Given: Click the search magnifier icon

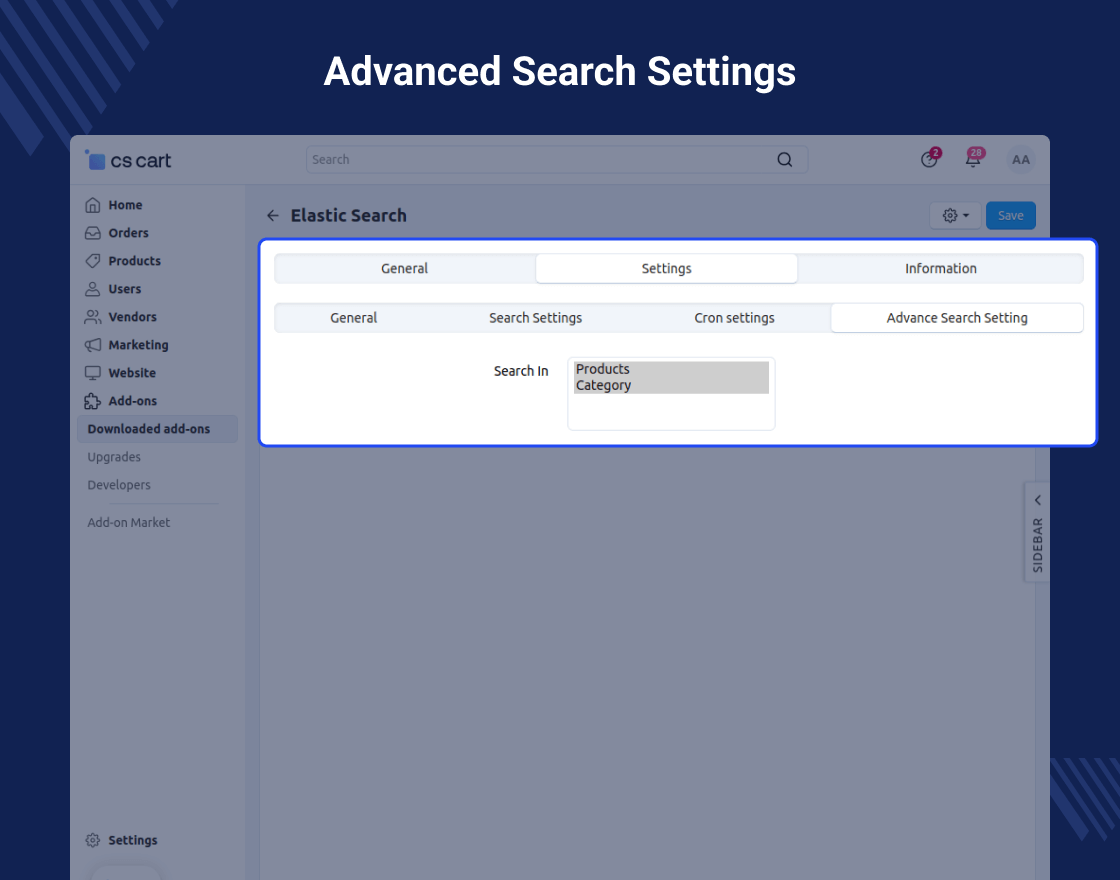Looking at the screenshot, I should 785,160.
